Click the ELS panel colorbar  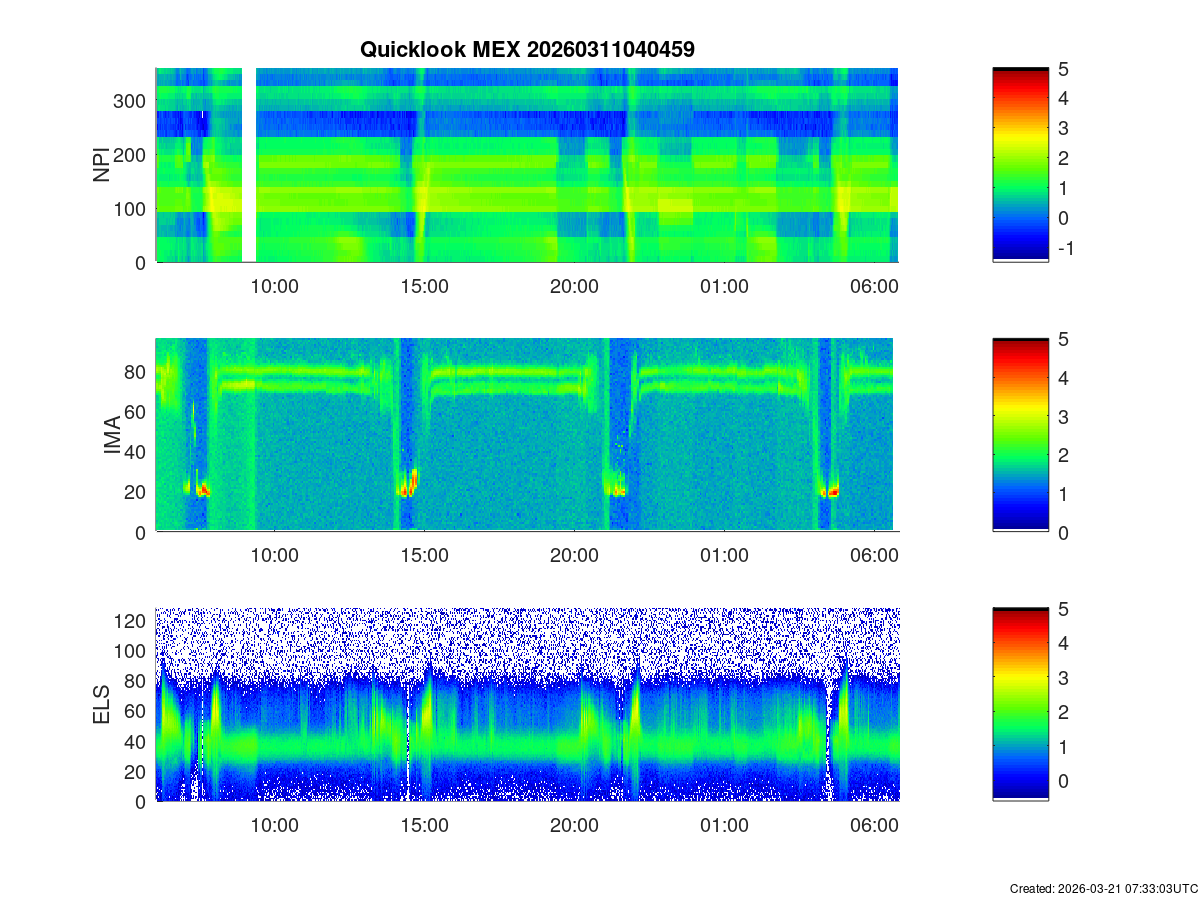1020,704
